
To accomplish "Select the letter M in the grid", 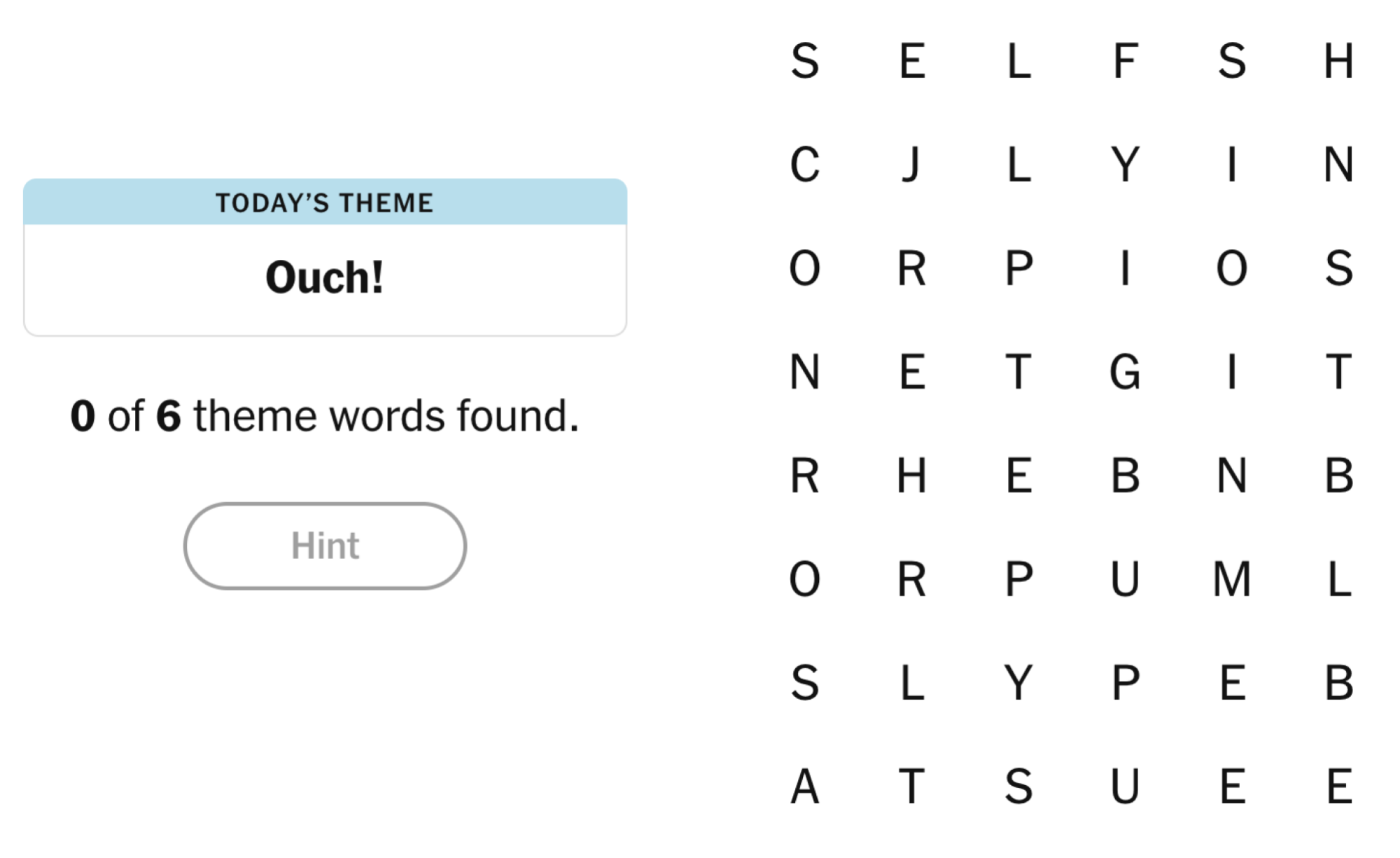I will pyautogui.click(x=1232, y=579).
